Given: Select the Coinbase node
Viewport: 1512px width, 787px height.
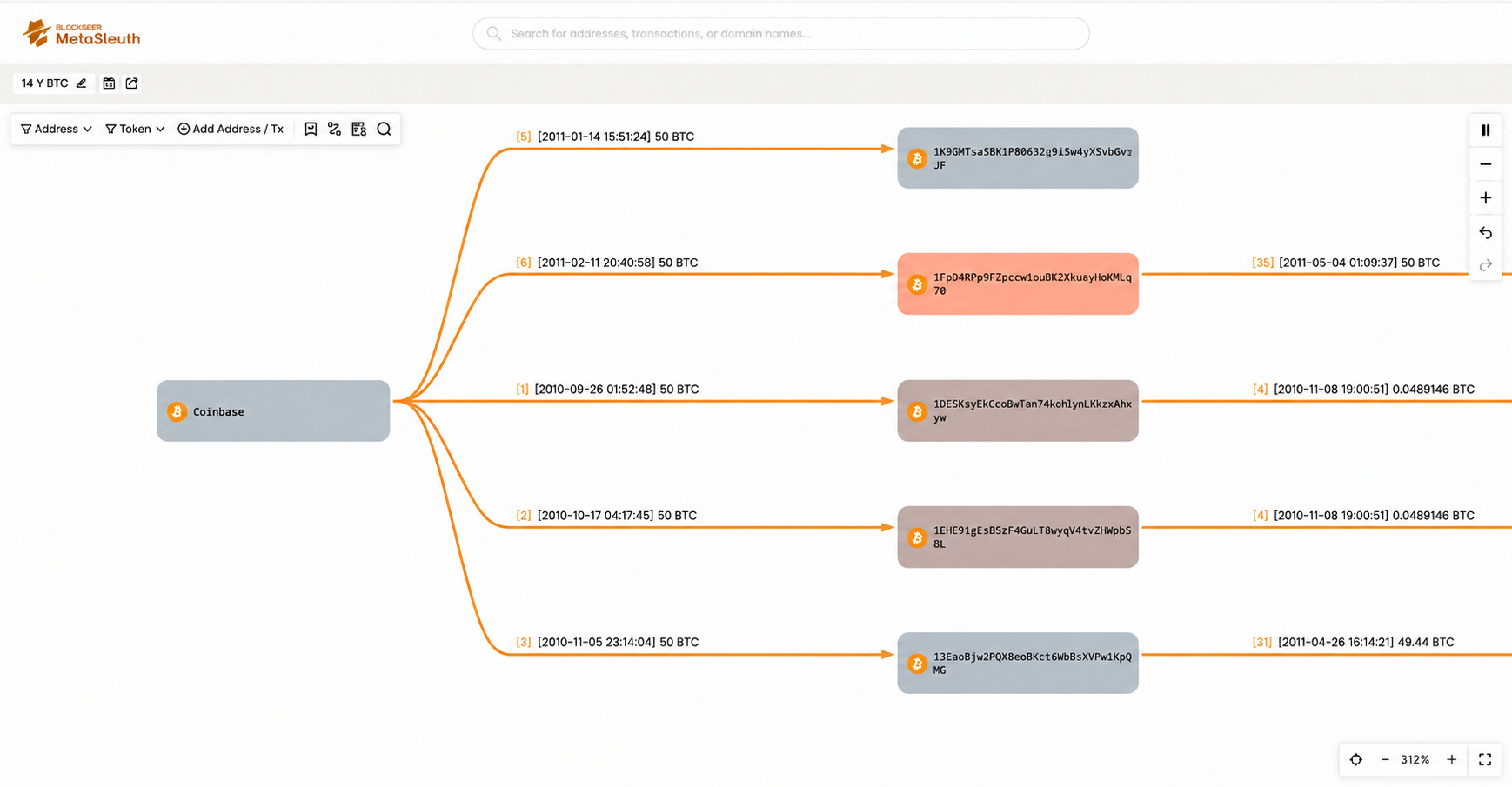Looking at the screenshot, I should point(273,410).
